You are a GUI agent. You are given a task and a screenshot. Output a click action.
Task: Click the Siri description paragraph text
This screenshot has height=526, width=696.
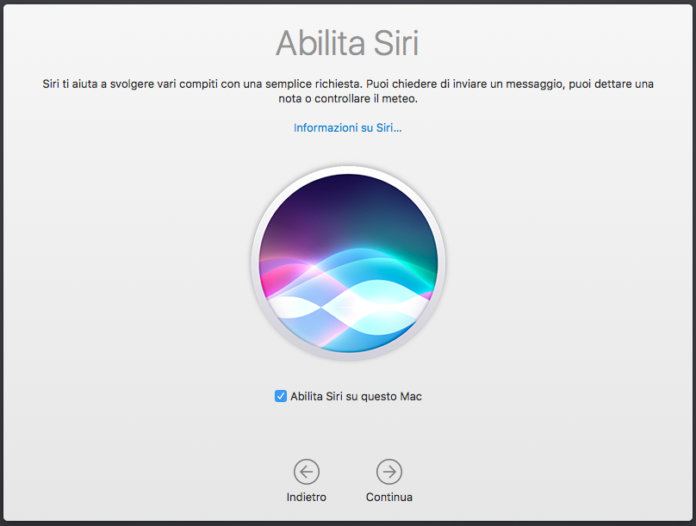coord(348,91)
